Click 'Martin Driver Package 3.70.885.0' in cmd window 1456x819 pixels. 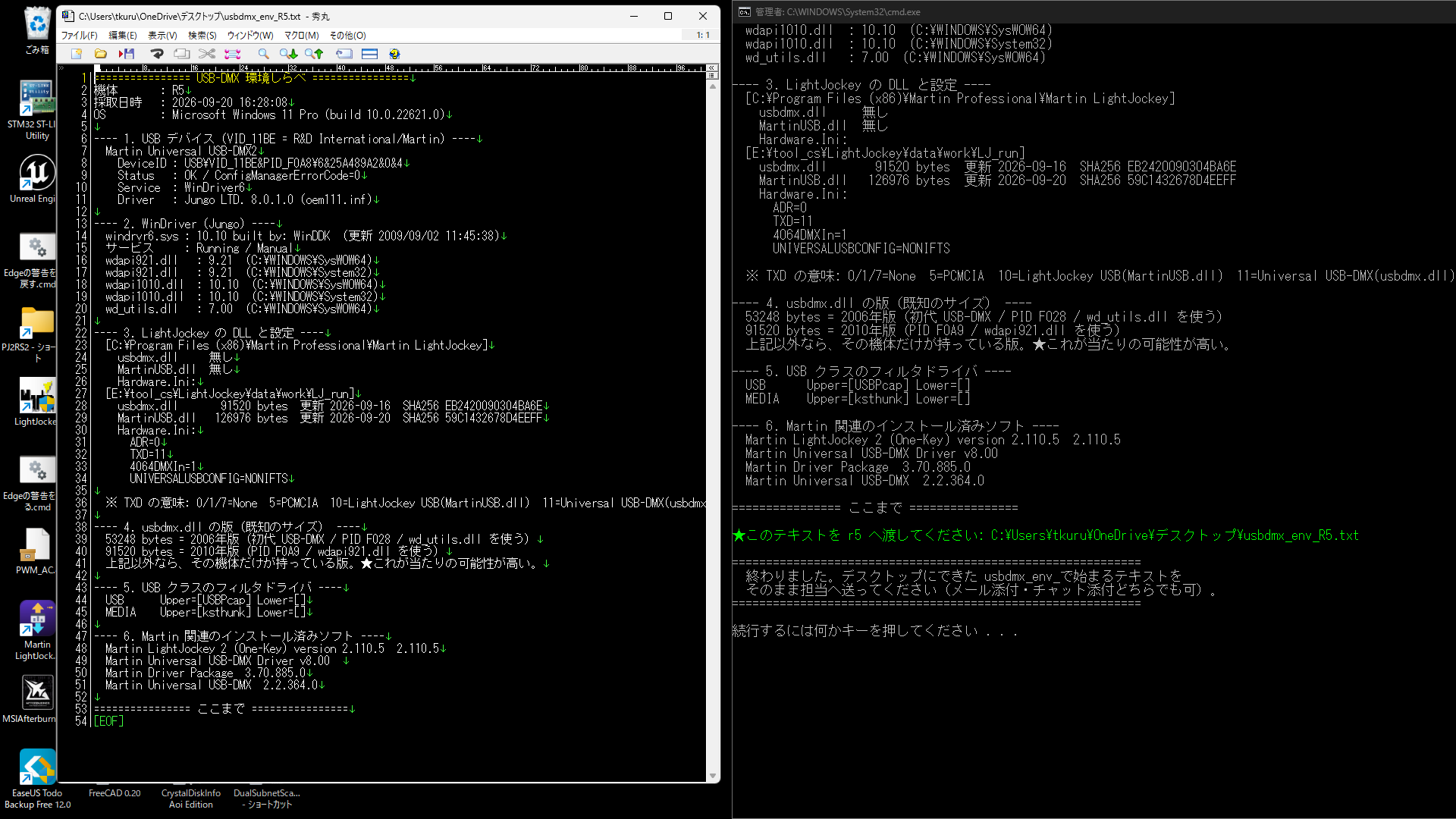click(858, 467)
